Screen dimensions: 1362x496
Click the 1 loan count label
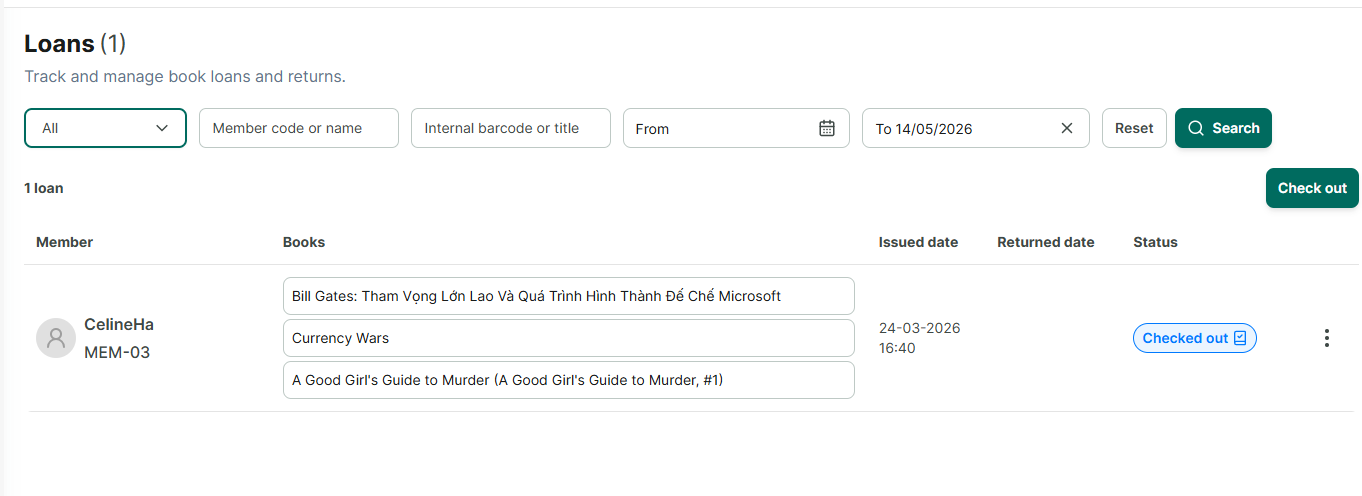coord(44,188)
